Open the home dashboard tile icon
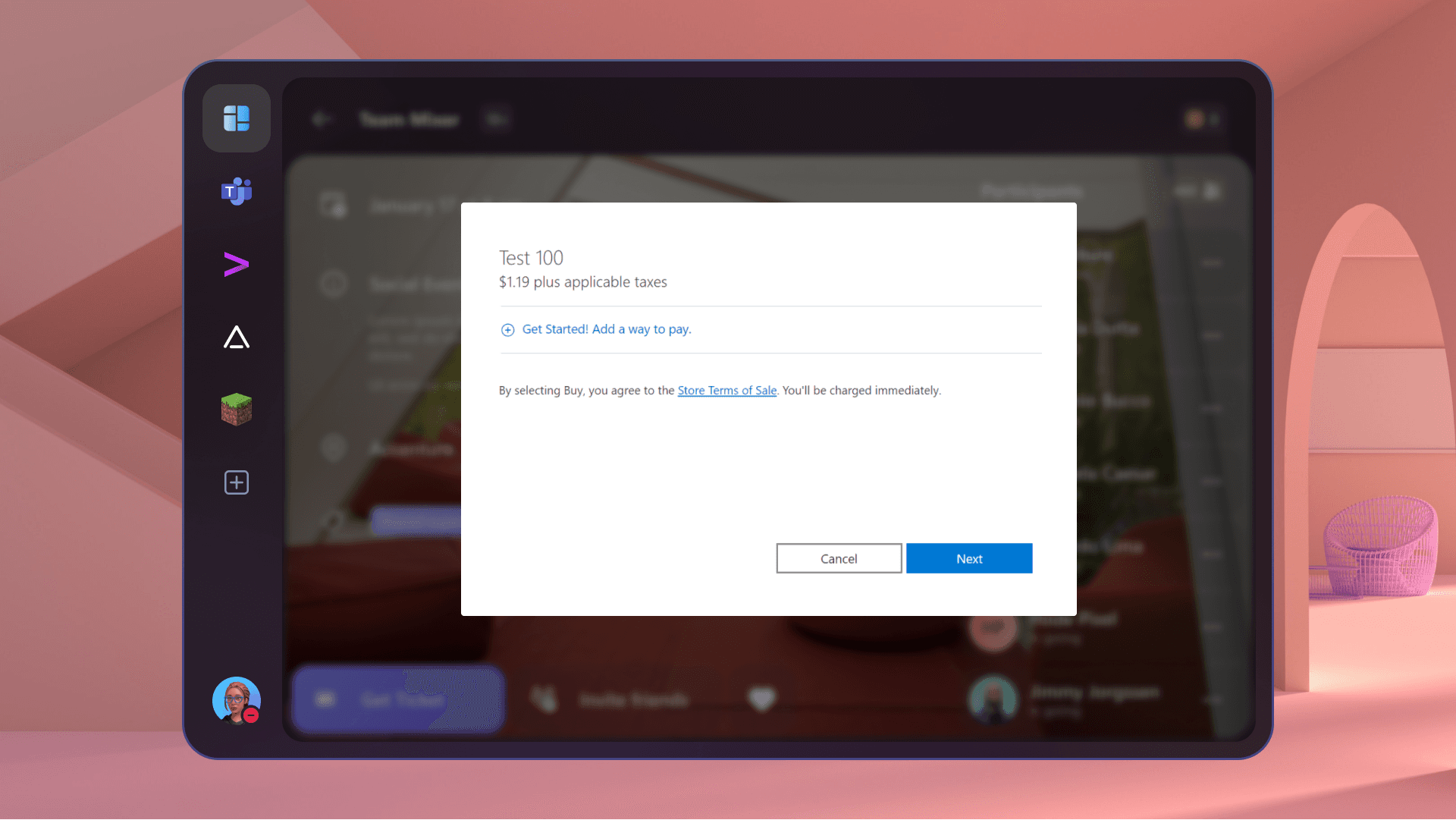Viewport: 1456px width, 820px height. pos(236,118)
